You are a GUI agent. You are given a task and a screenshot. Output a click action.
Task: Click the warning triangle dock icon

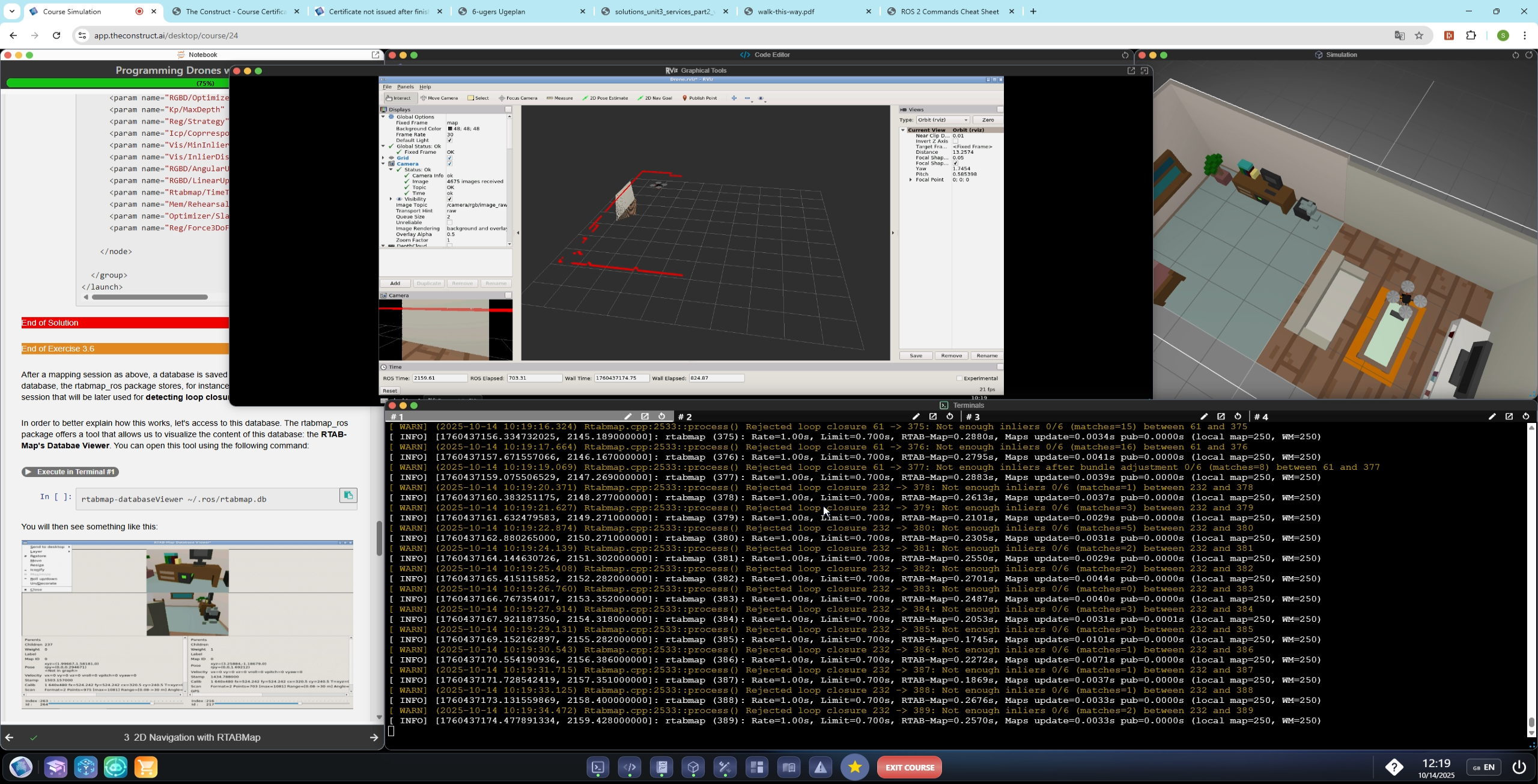click(820, 767)
